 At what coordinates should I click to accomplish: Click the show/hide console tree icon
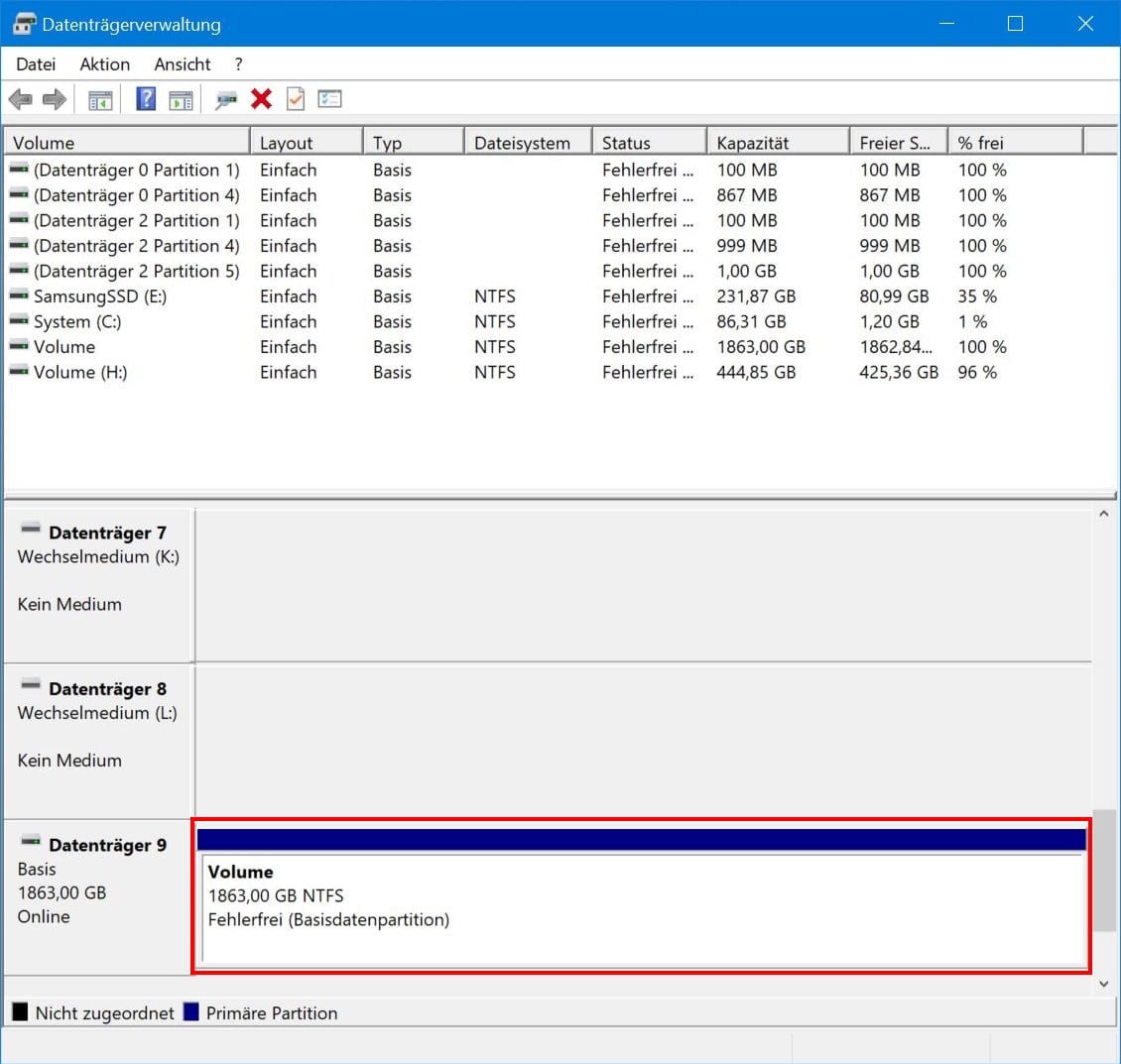coord(100,99)
